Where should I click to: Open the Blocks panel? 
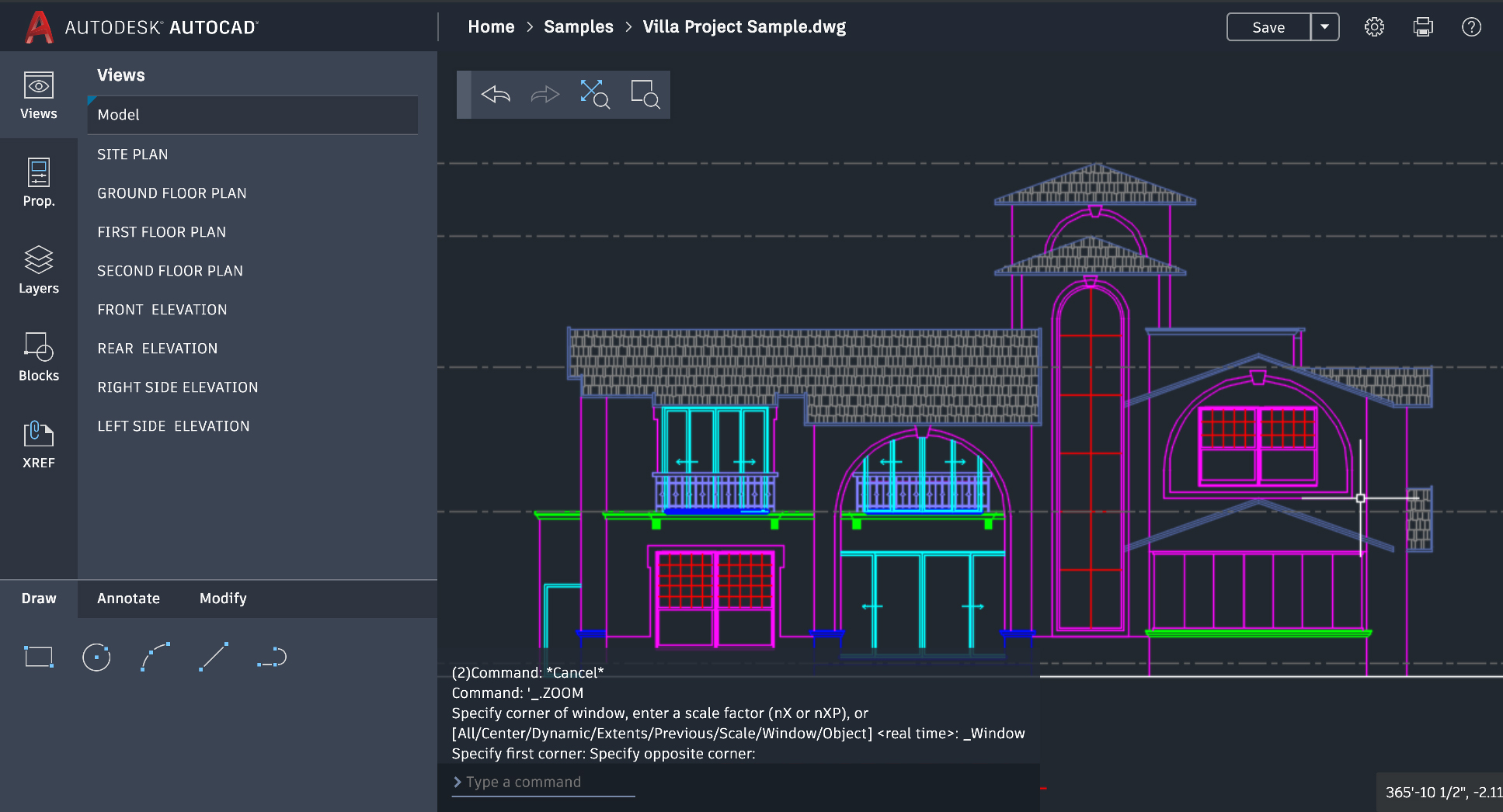pyautogui.click(x=38, y=356)
